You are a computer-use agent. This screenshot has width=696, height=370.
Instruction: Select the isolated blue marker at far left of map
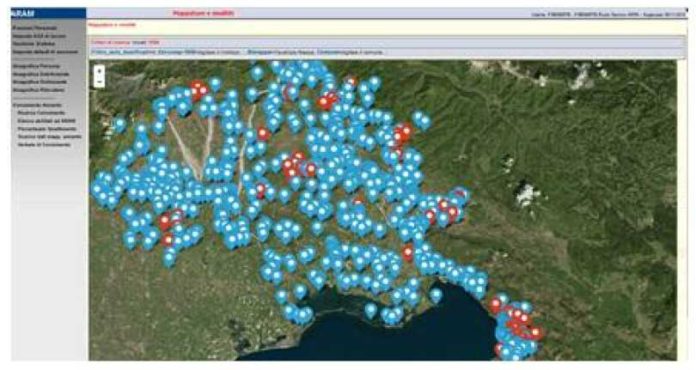click(119, 124)
